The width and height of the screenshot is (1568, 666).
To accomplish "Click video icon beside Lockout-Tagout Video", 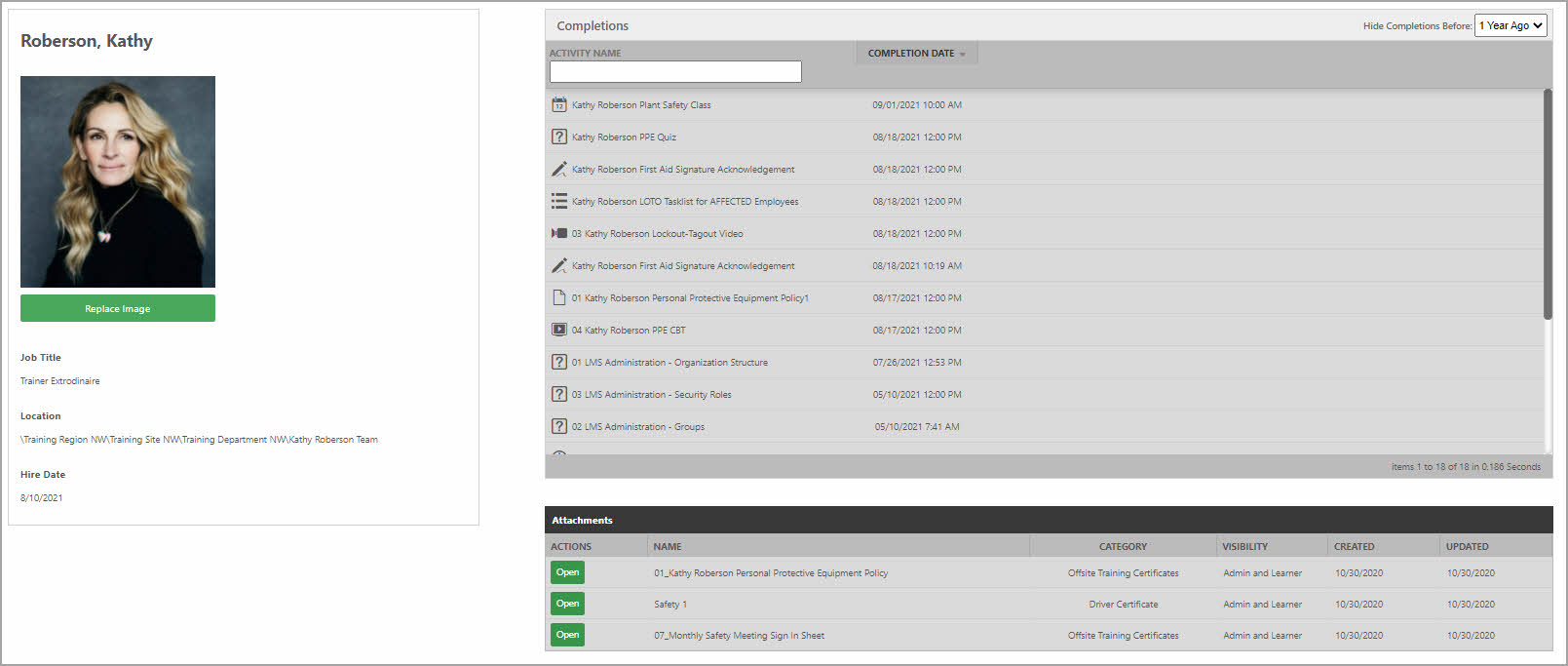I will [x=559, y=233].
